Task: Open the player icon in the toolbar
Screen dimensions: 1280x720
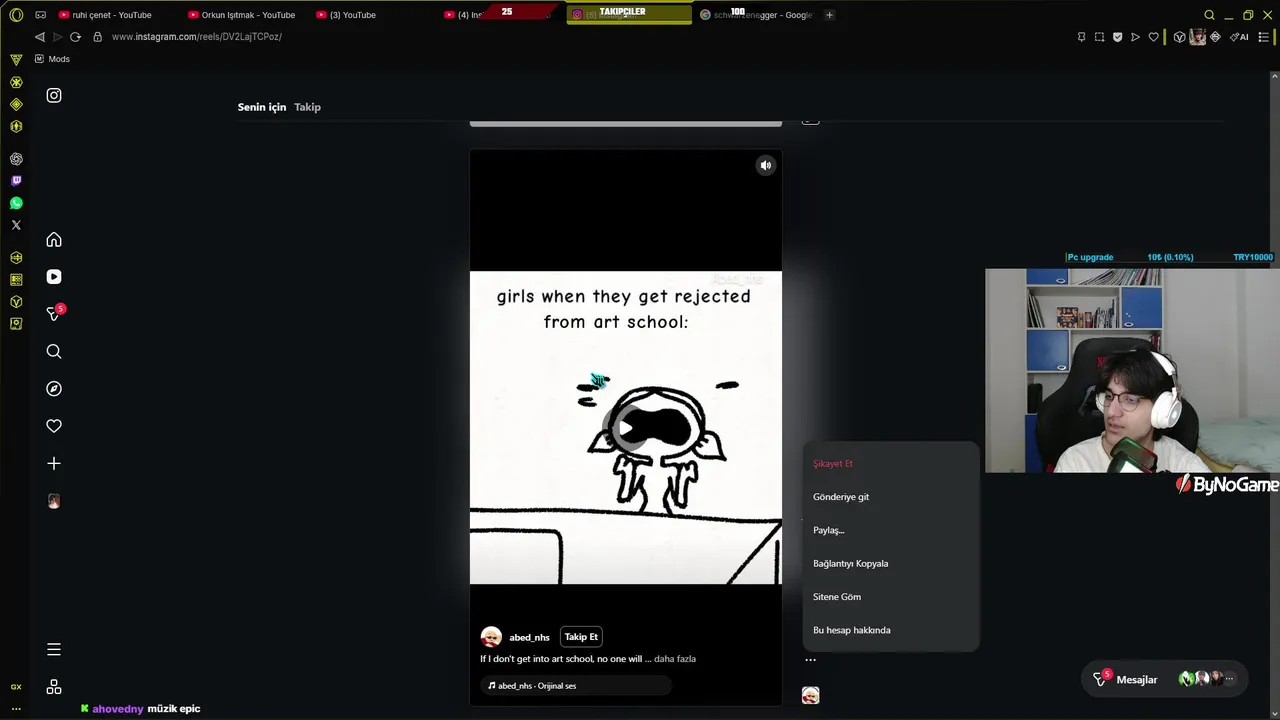Action: pyautogui.click(x=1135, y=37)
